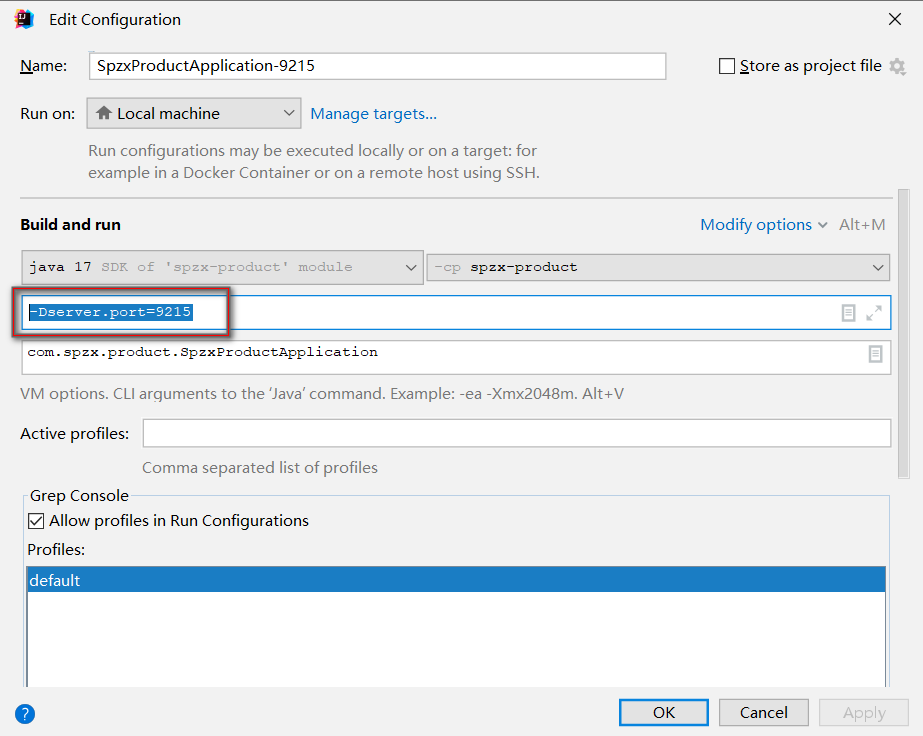Confirm with the OK button
This screenshot has height=736, width=923.
(663, 712)
